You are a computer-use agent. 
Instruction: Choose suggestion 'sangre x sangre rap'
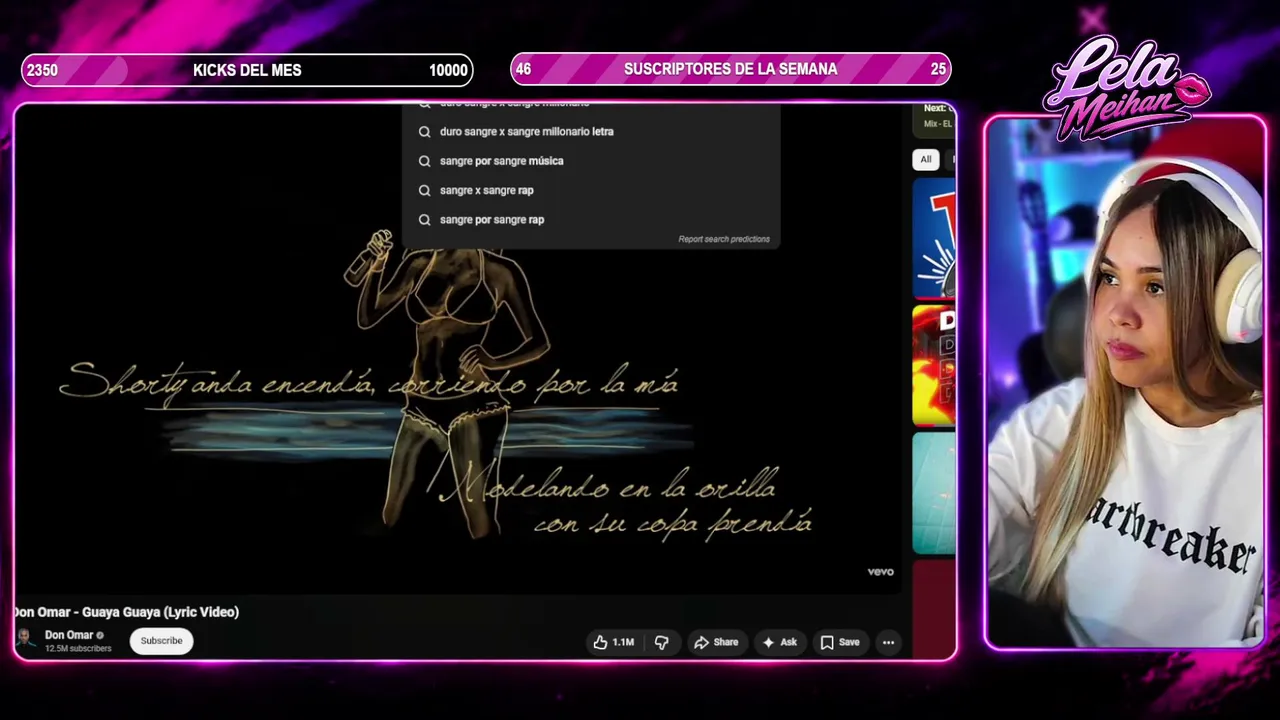[x=590, y=190]
